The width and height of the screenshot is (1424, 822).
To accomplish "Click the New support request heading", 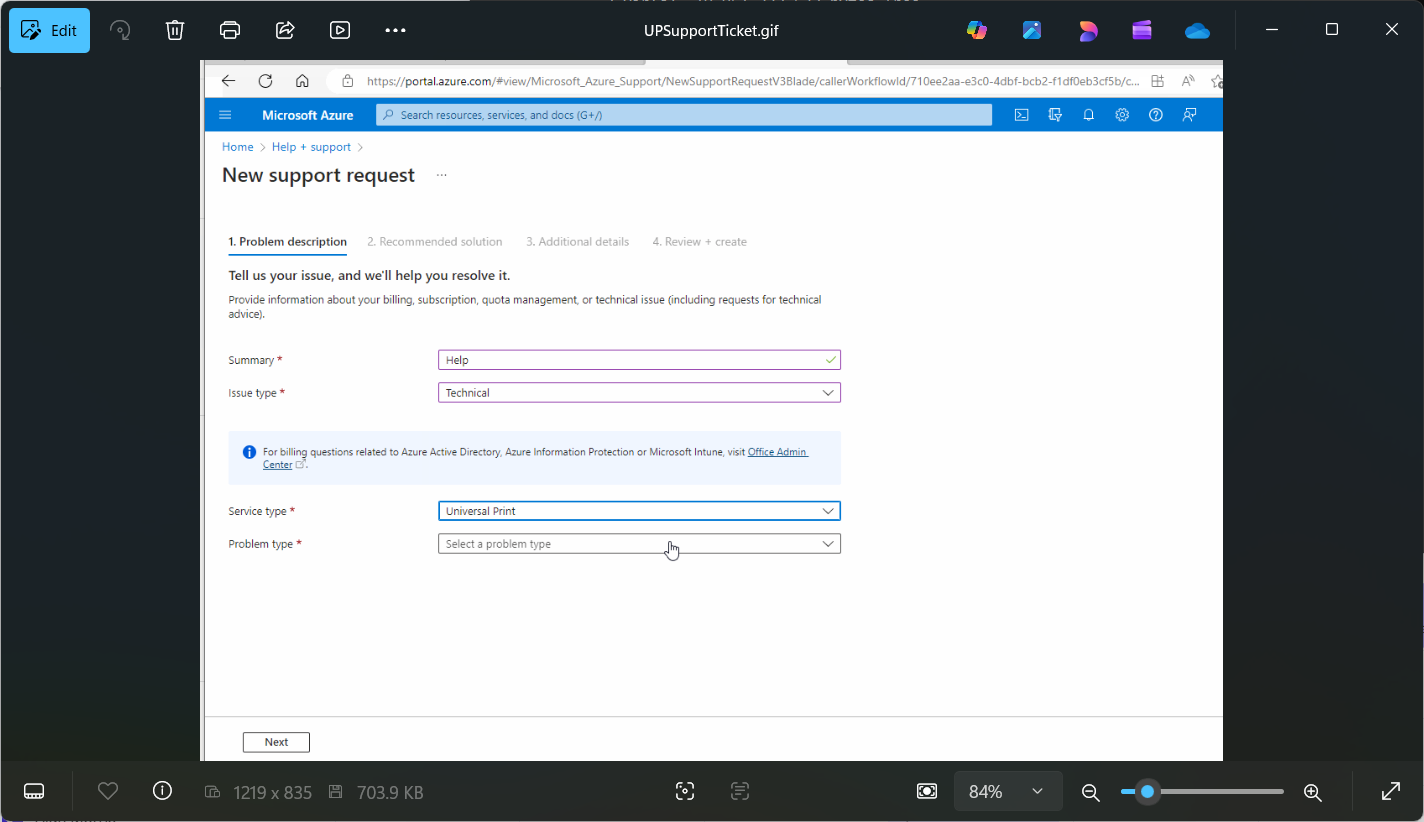I will click(x=318, y=175).
